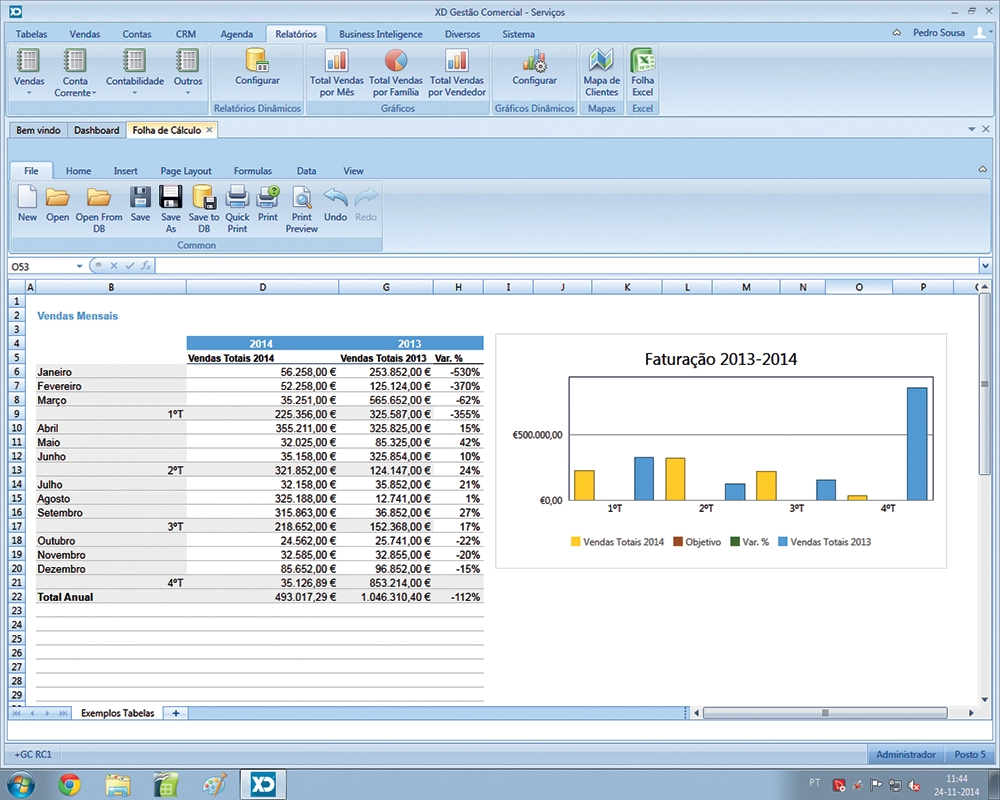
Task: Expand the Contabilidade reports dropdown
Action: coord(134,93)
